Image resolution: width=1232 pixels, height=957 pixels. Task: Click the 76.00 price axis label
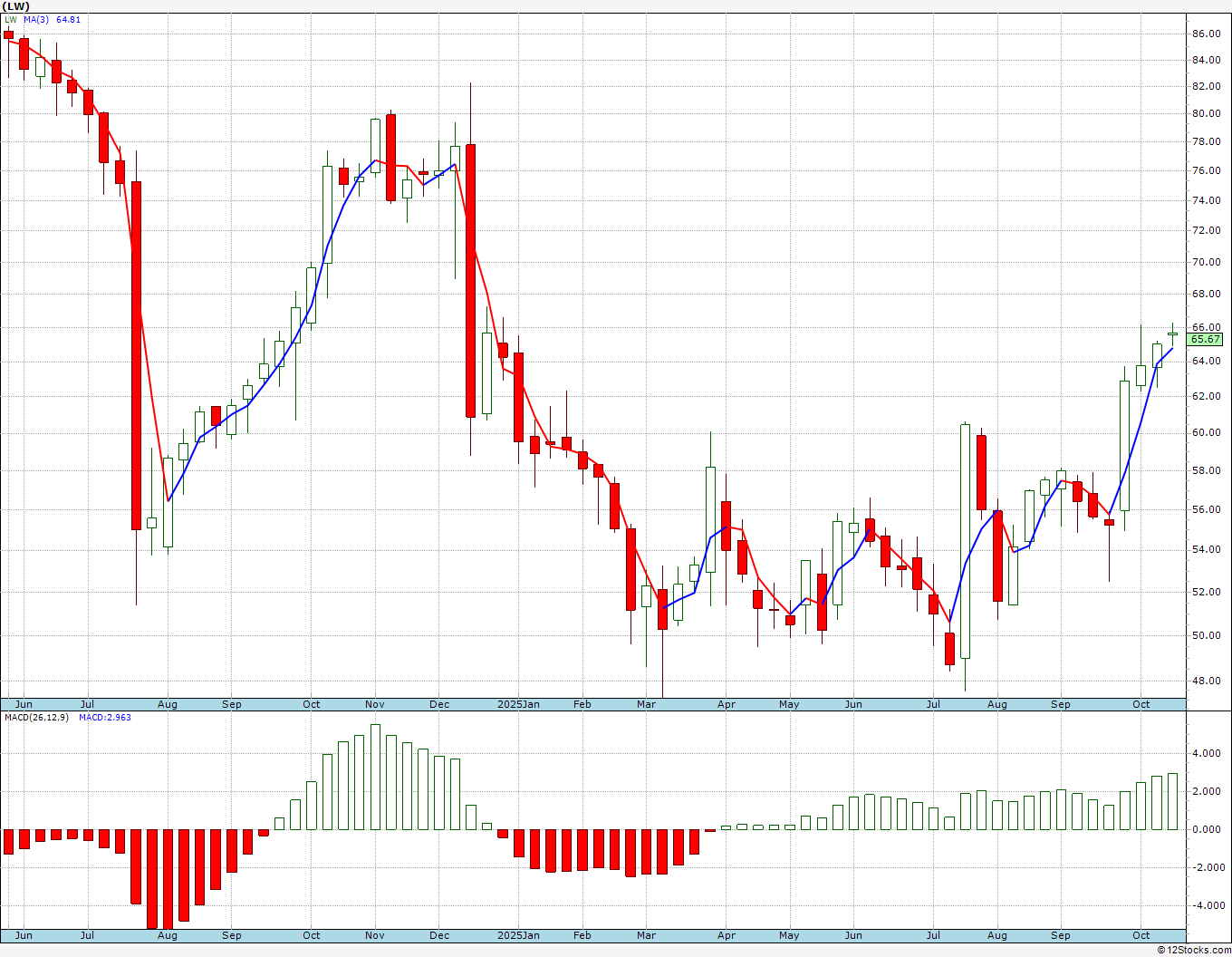[1206, 170]
